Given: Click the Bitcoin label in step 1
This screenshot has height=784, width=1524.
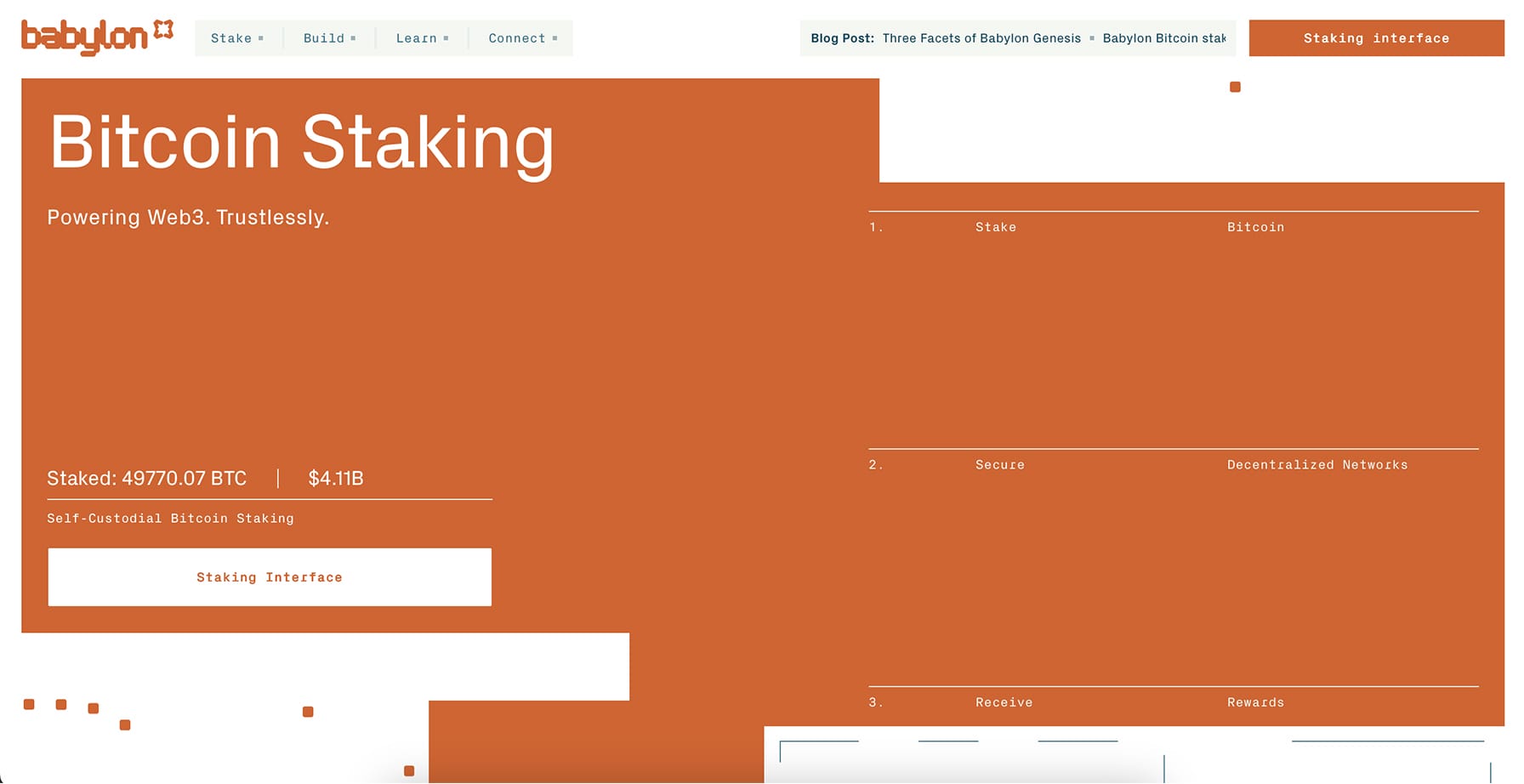Looking at the screenshot, I should pyautogui.click(x=1255, y=227).
